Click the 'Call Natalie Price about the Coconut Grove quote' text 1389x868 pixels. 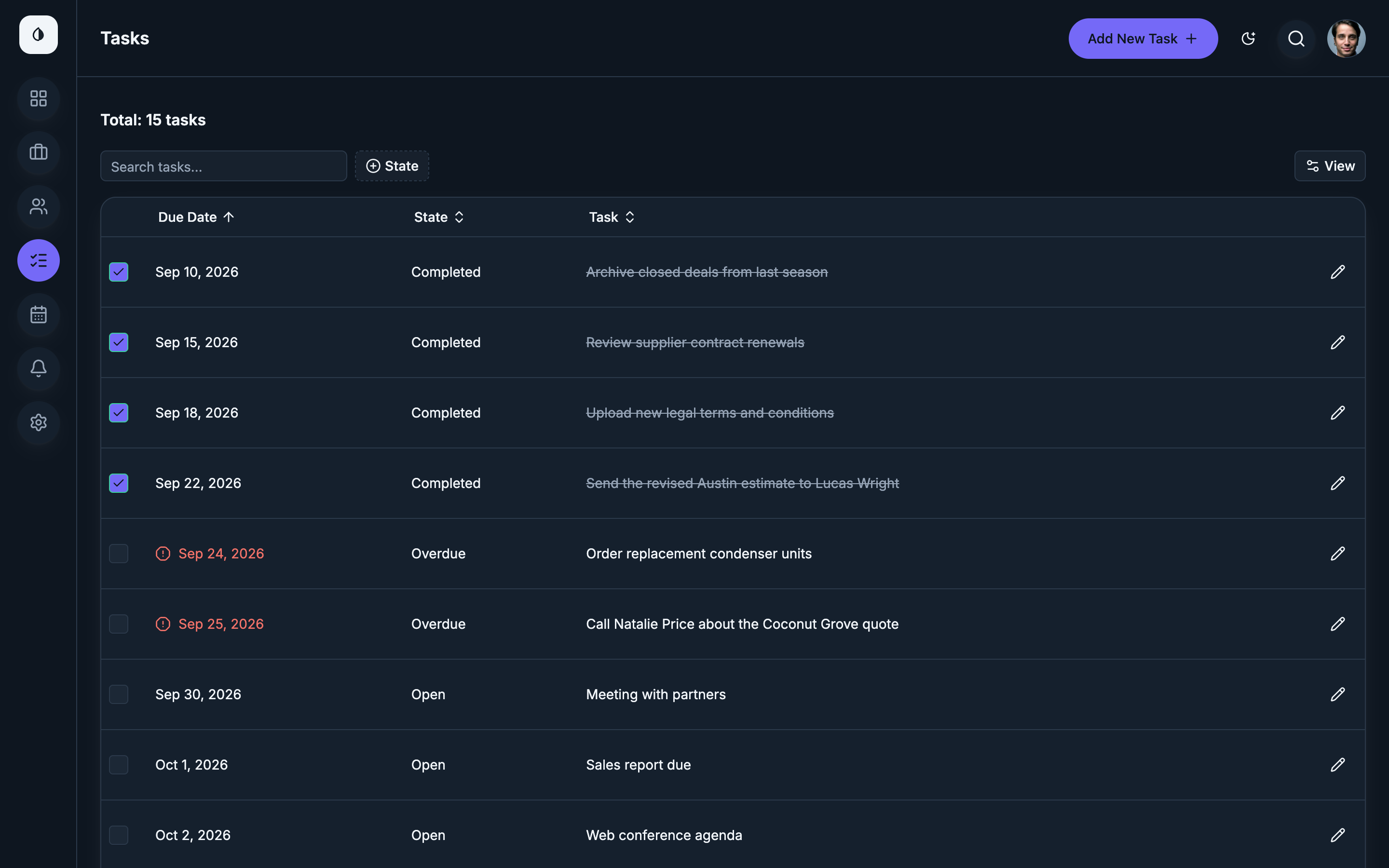tap(742, 624)
